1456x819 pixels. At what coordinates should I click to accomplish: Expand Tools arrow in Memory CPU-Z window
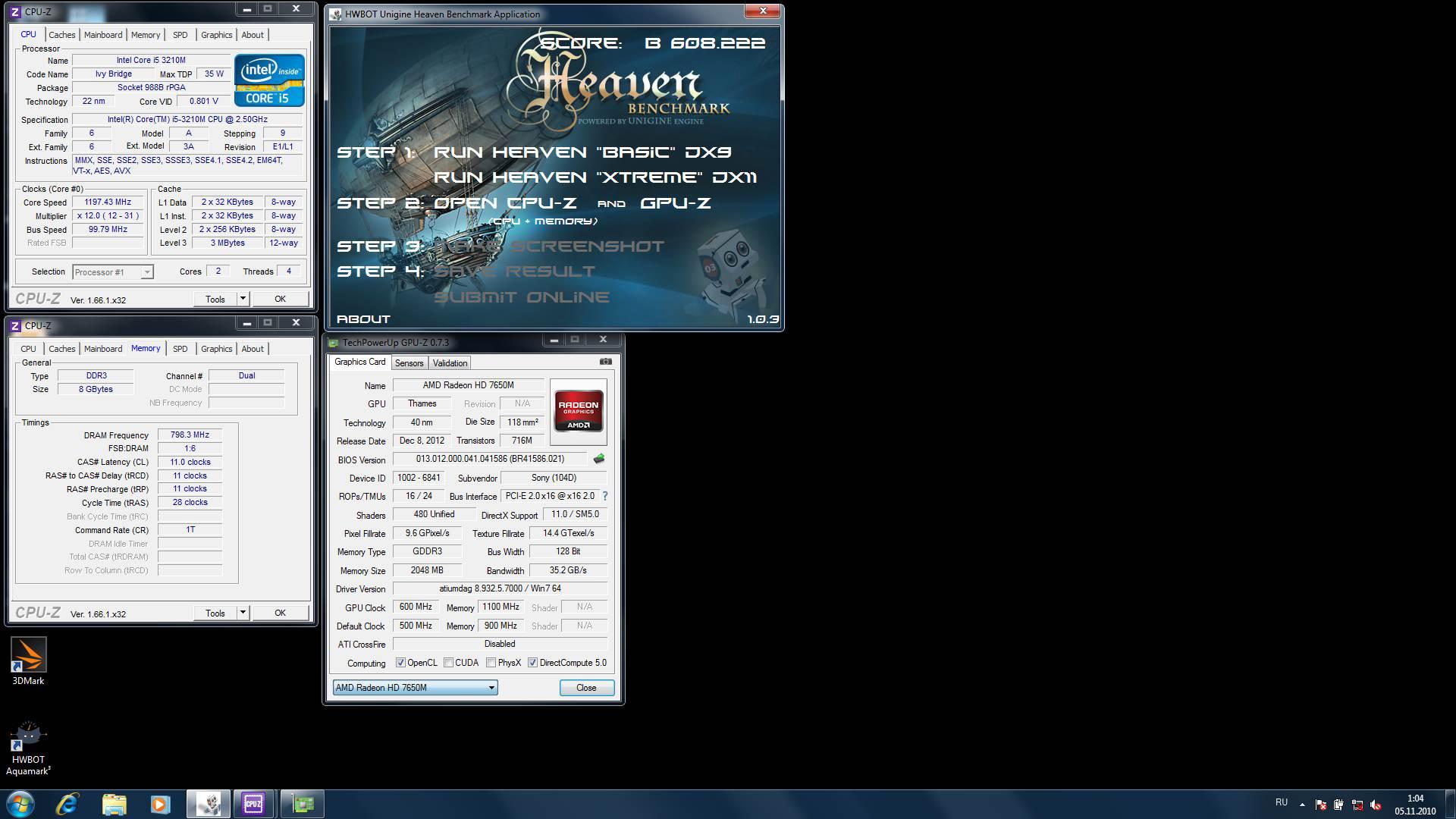pyautogui.click(x=243, y=613)
